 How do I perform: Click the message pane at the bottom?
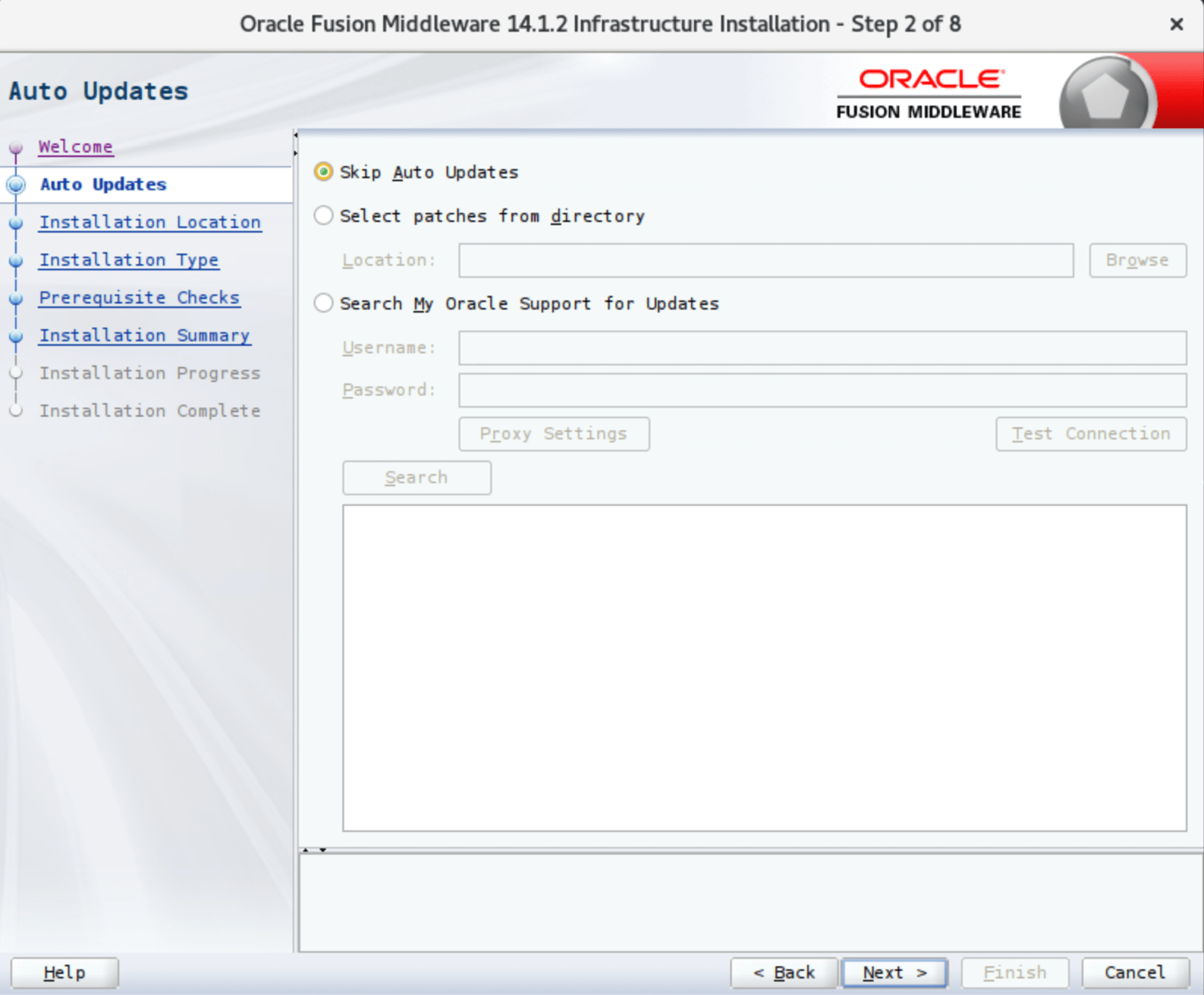[751, 902]
